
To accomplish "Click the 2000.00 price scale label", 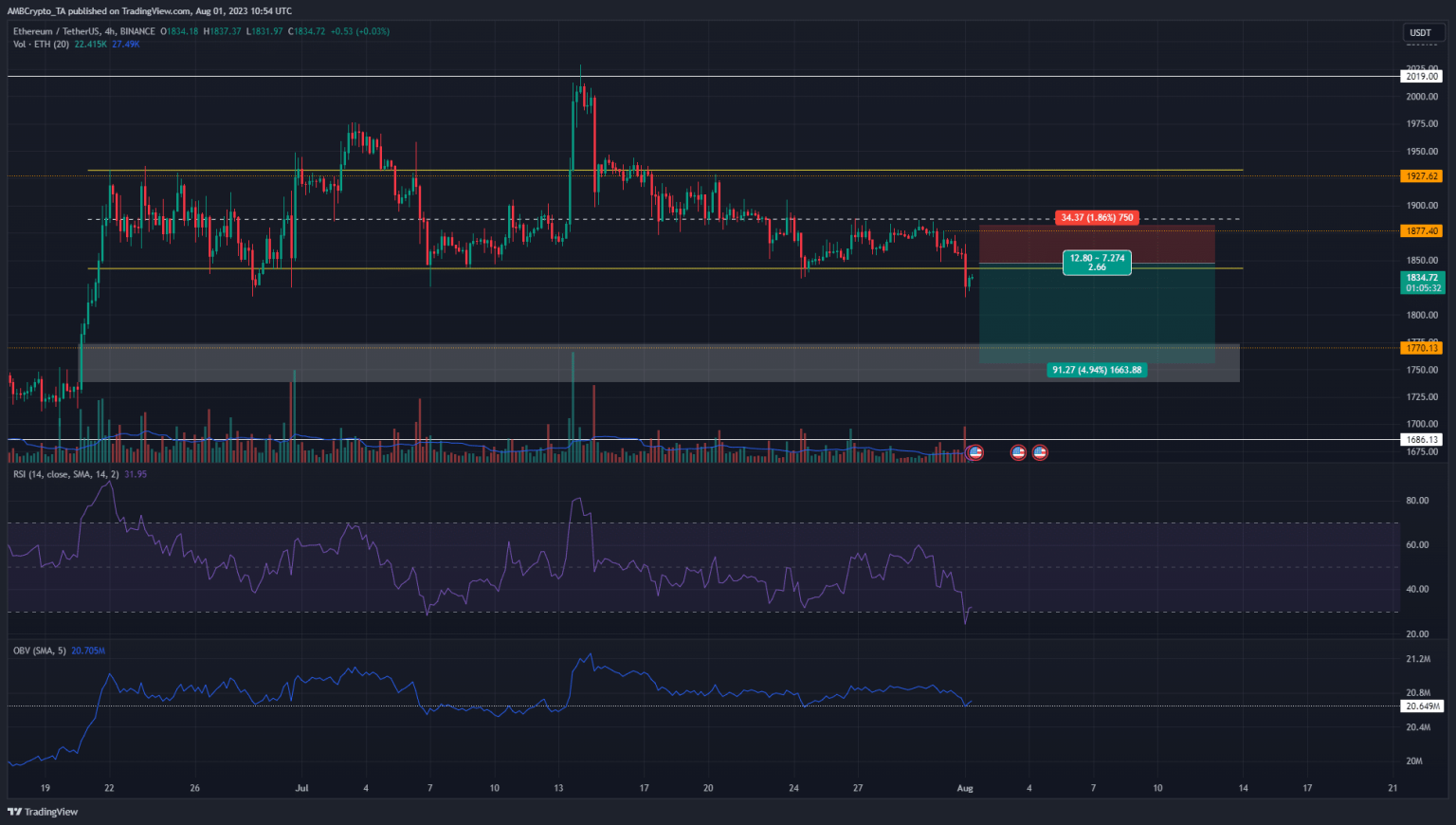I will (x=1422, y=97).
